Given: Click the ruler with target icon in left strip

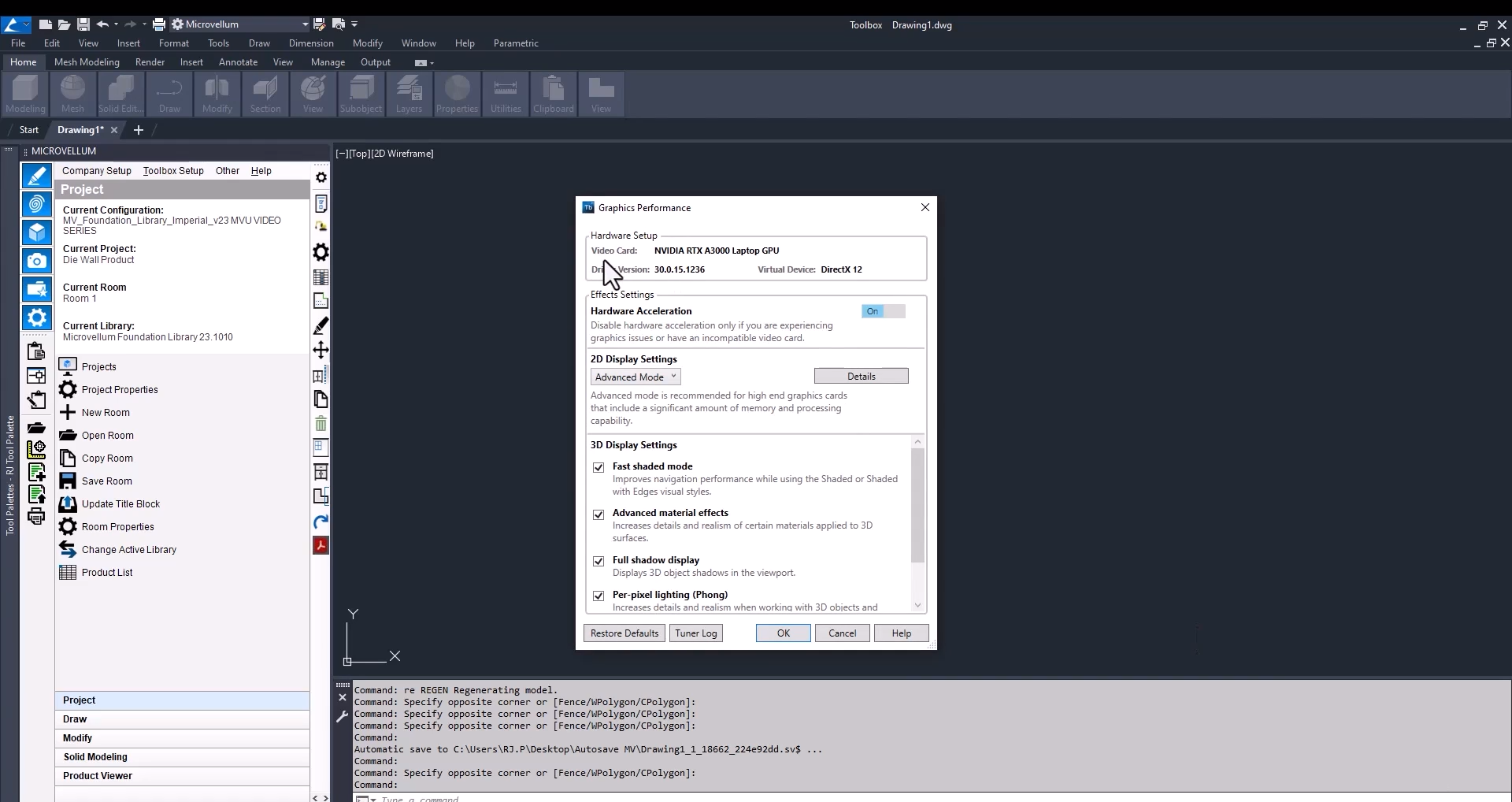Looking at the screenshot, I should click(x=36, y=449).
